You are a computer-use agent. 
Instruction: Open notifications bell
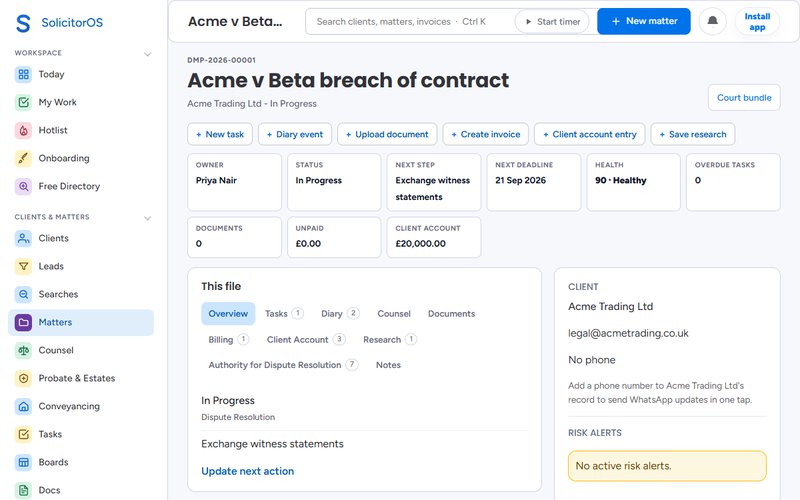[x=713, y=21]
